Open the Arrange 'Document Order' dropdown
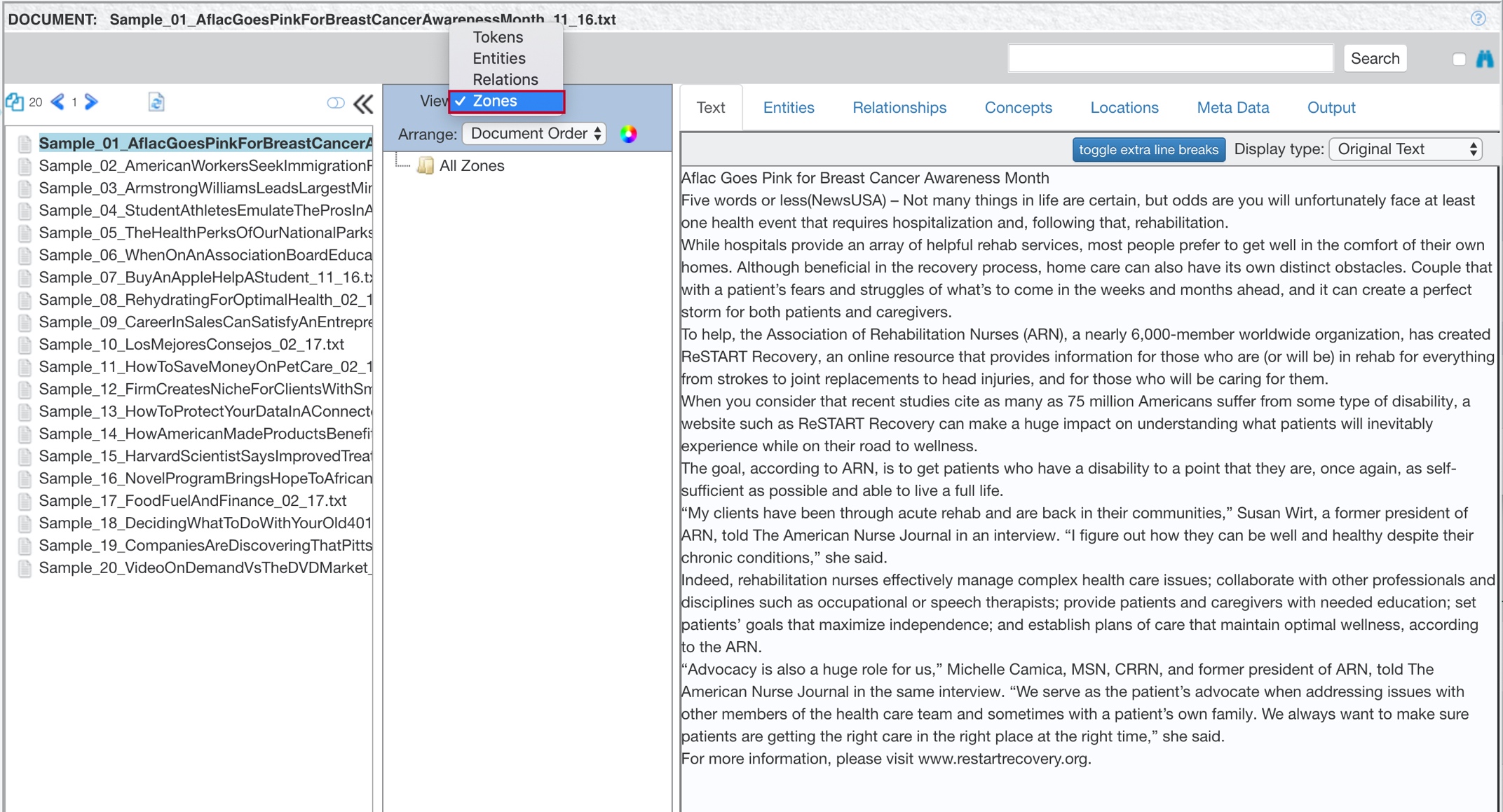Image resolution: width=1503 pixels, height=812 pixels. [535, 134]
